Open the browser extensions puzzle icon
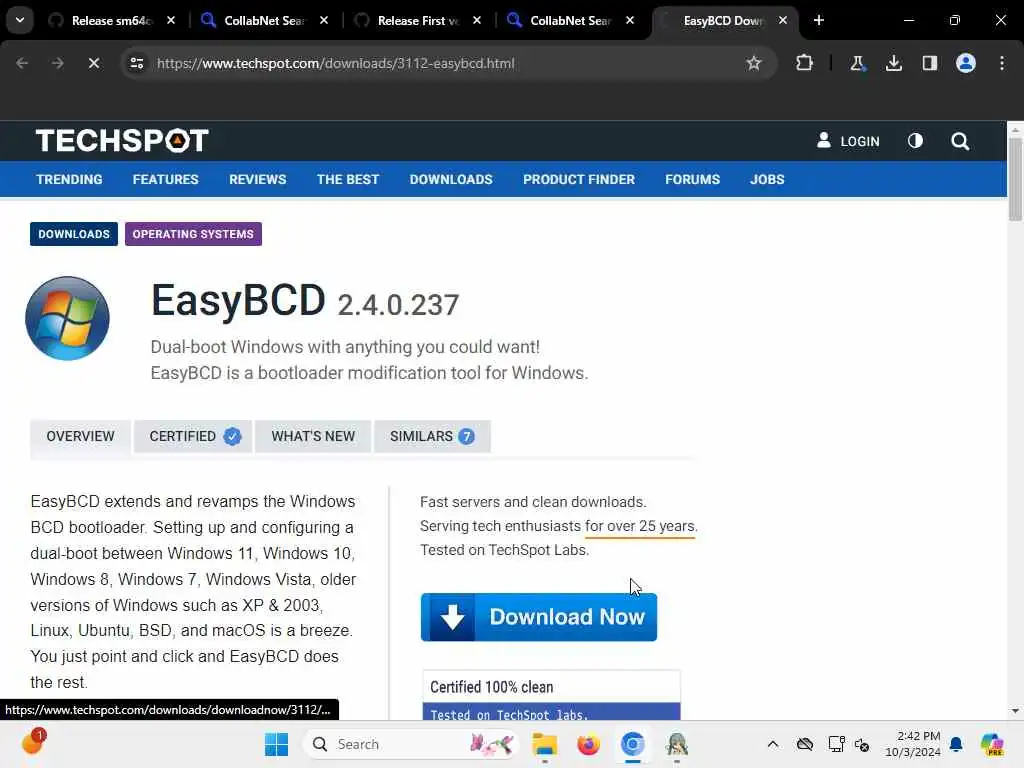1024x768 pixels. coord(805,63)
